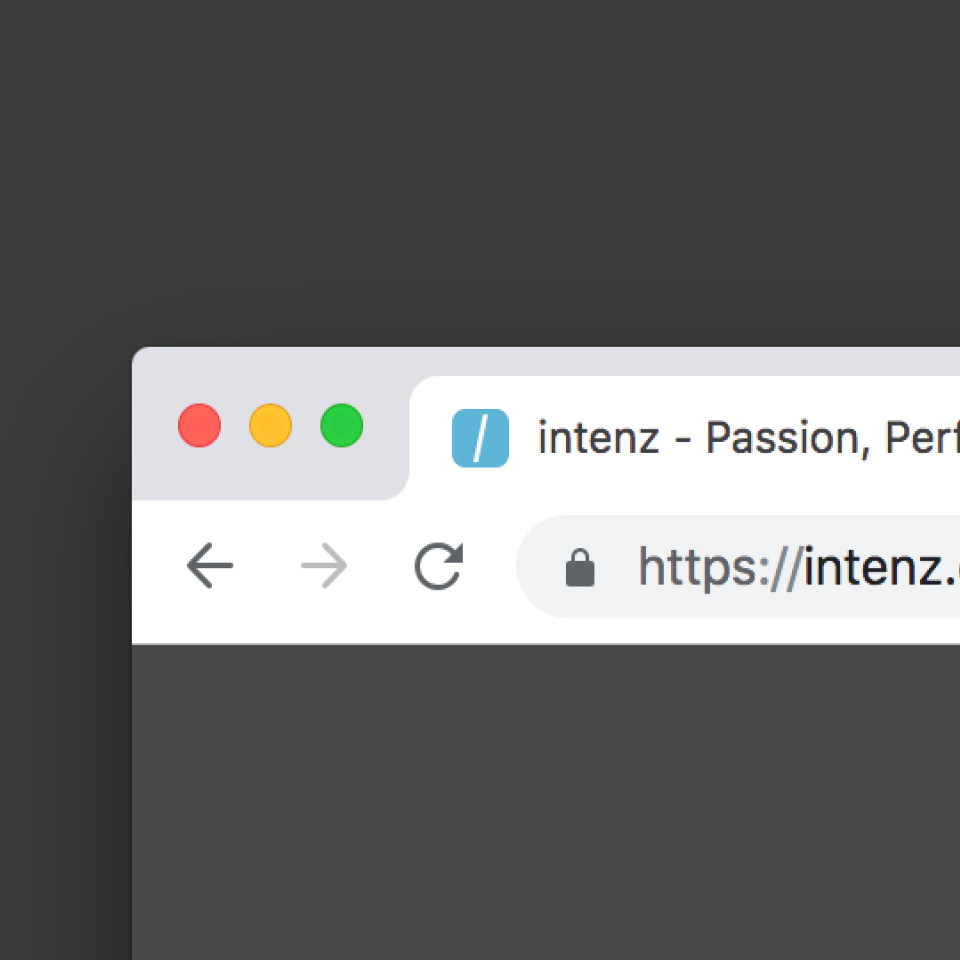Click the word intenz in the tab title
This screenshot has width=960, height=960.
tap(598, 438)
